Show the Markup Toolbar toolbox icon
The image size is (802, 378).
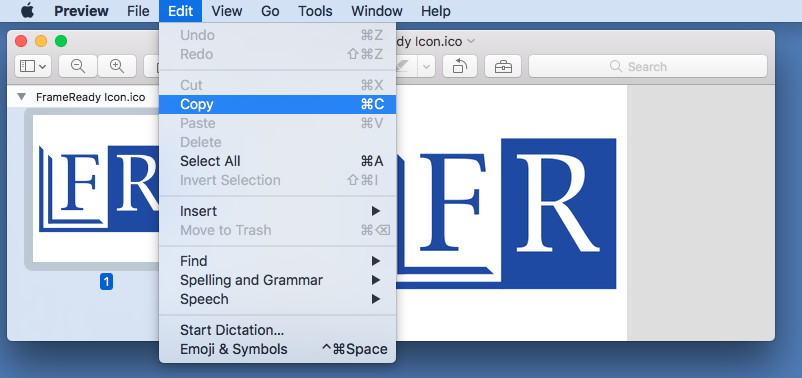pyautogui.click(x=503, y=66)
